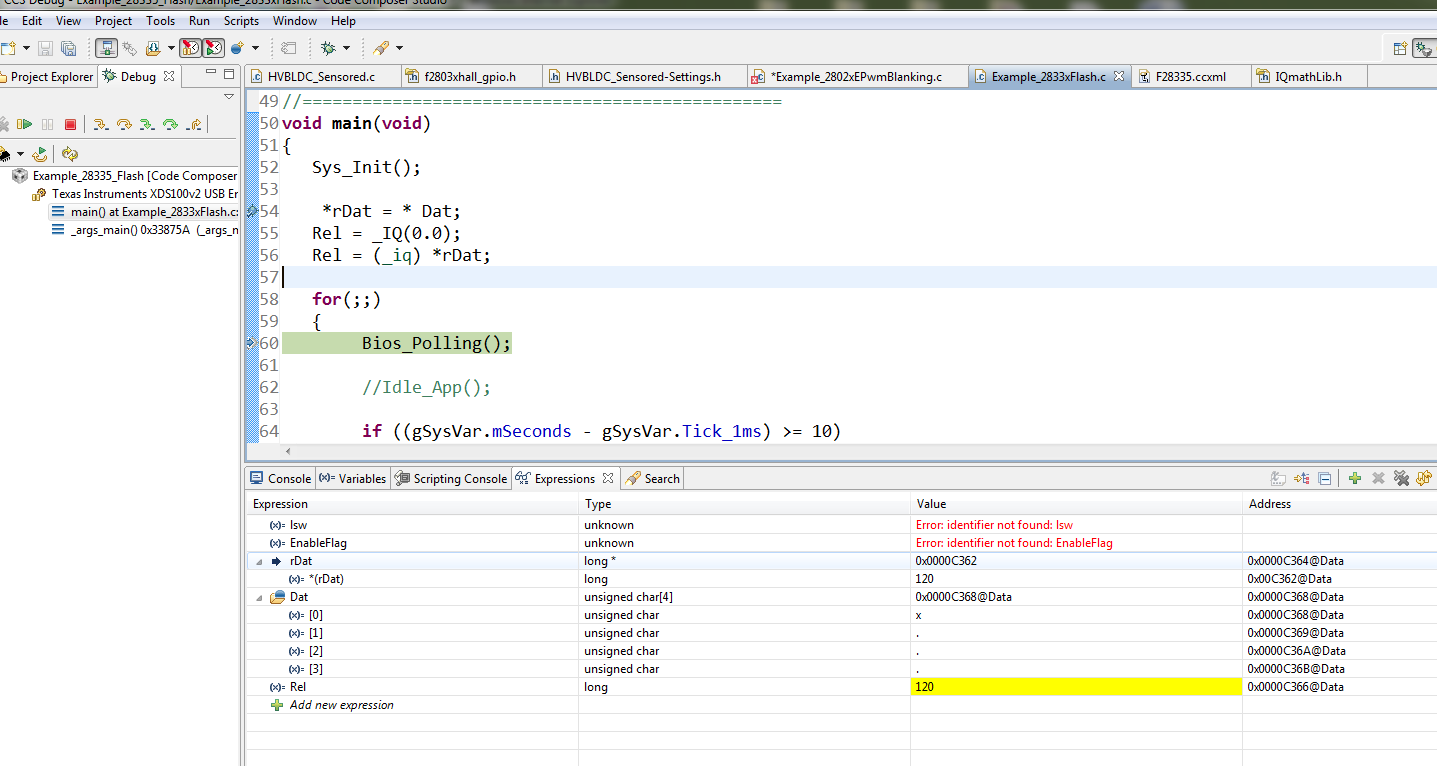The height and width of the screenshot is (766, 1437).
Task: Click Add new expression entry
Action: click(341, 705)
